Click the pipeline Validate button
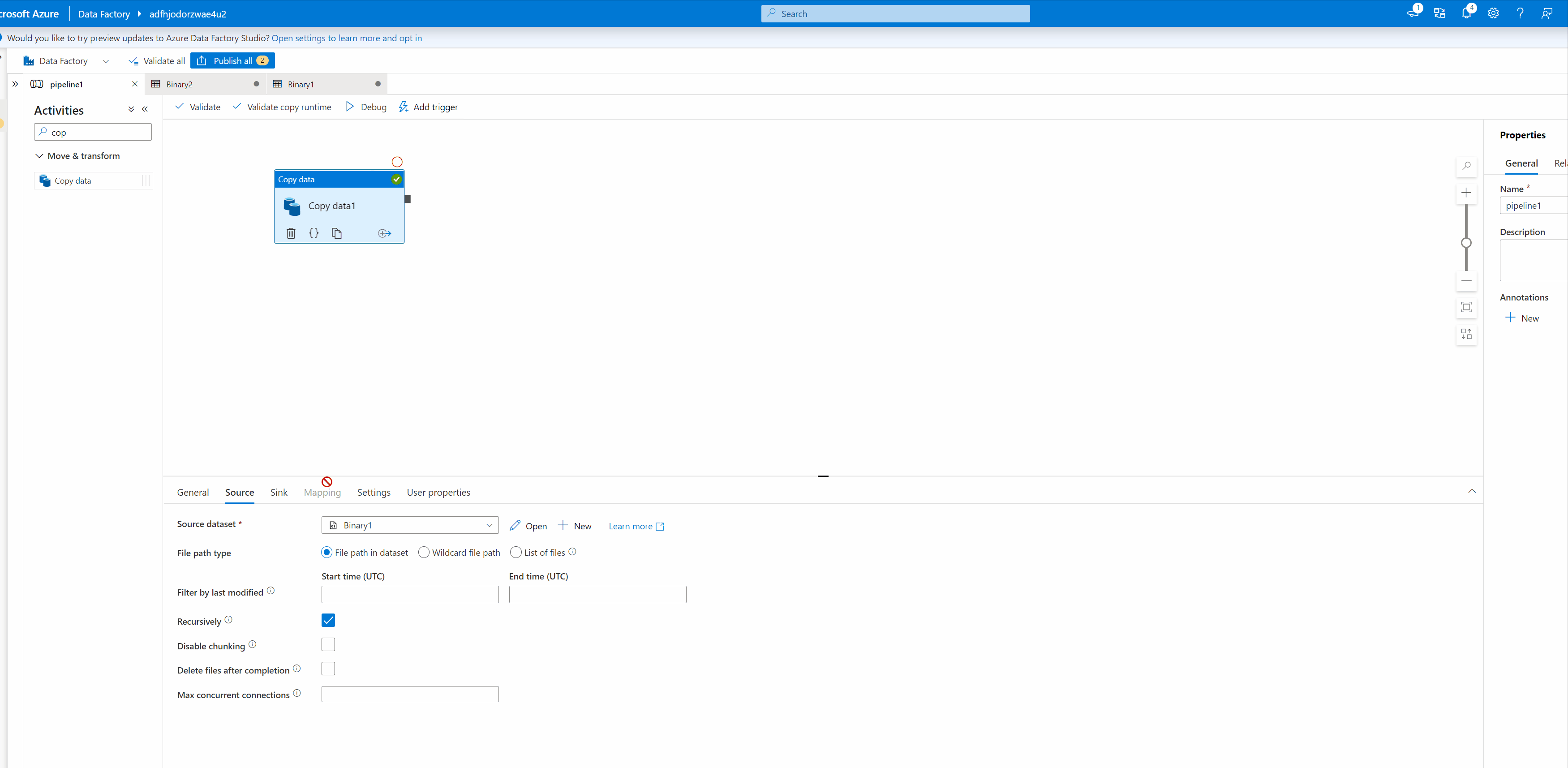Screen dimensions: 1568x768 tap(197, 107)
